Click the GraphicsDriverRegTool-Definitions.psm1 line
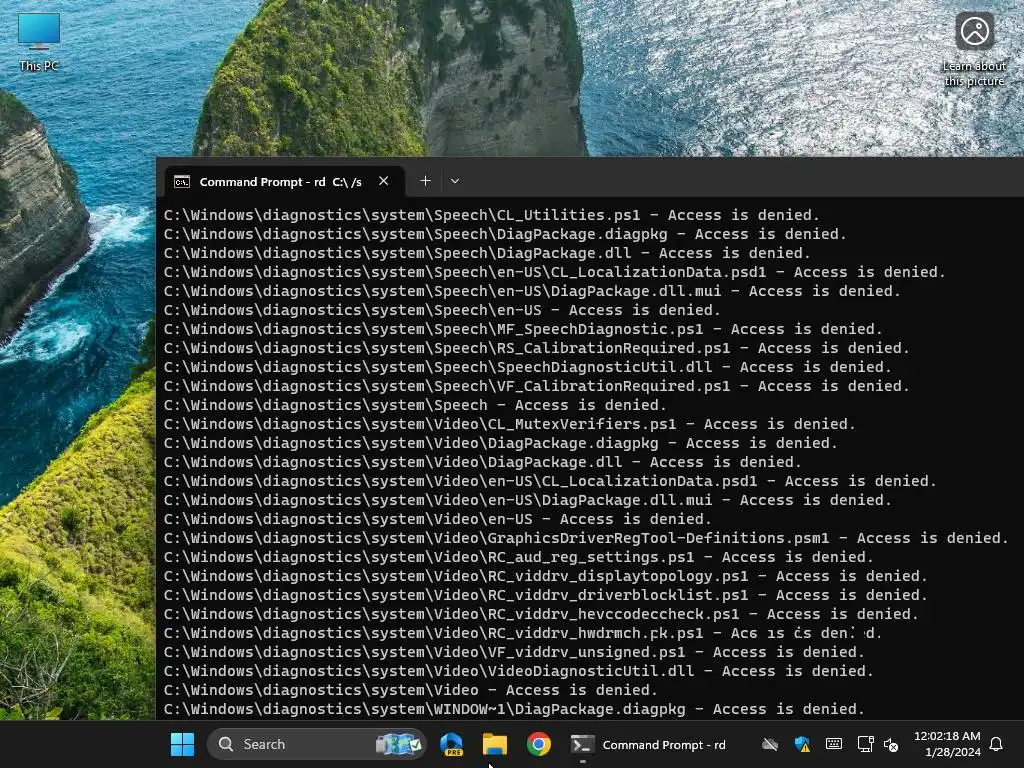The image size is (1024, 768). (586, 537)
